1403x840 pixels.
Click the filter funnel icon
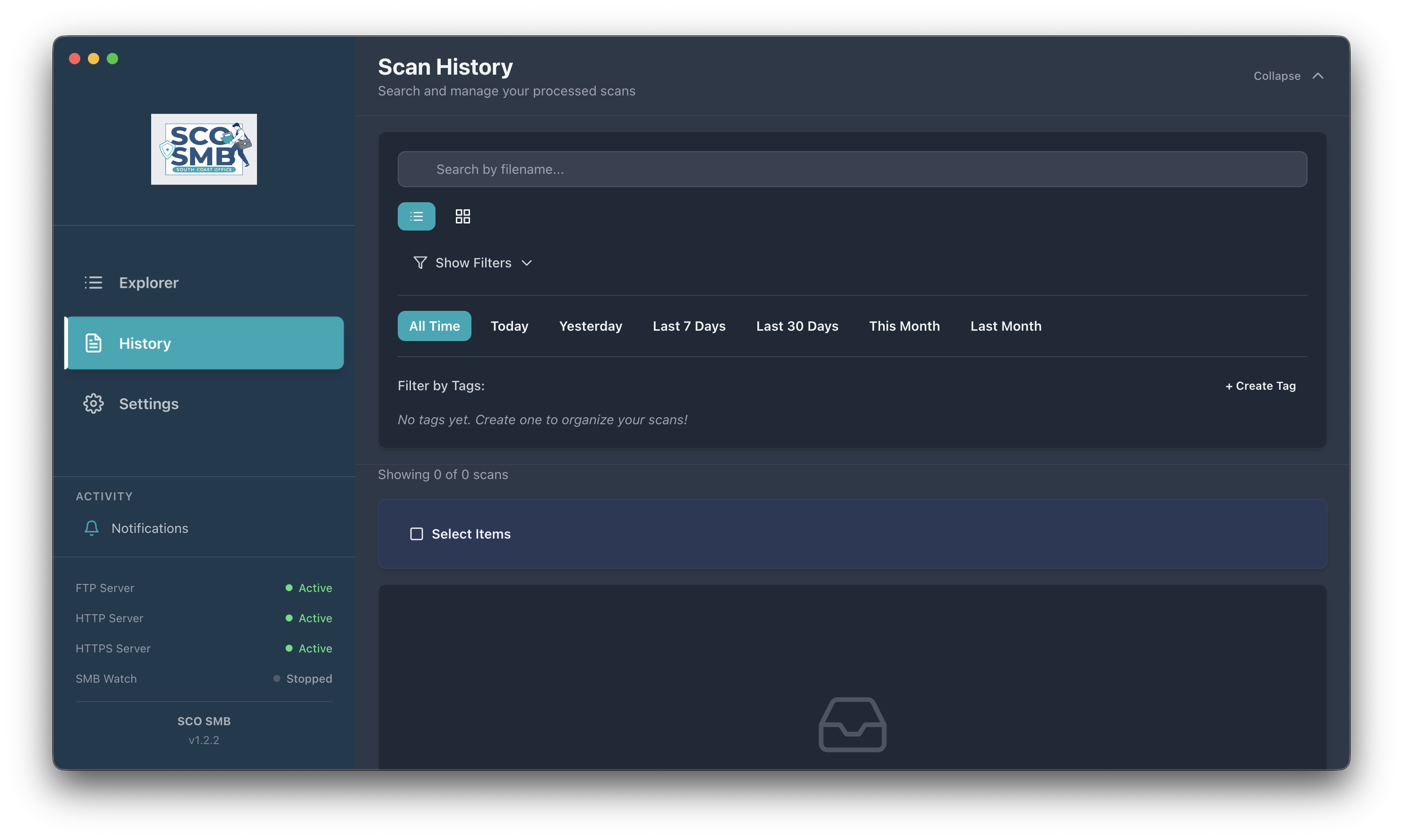[420, 263]
